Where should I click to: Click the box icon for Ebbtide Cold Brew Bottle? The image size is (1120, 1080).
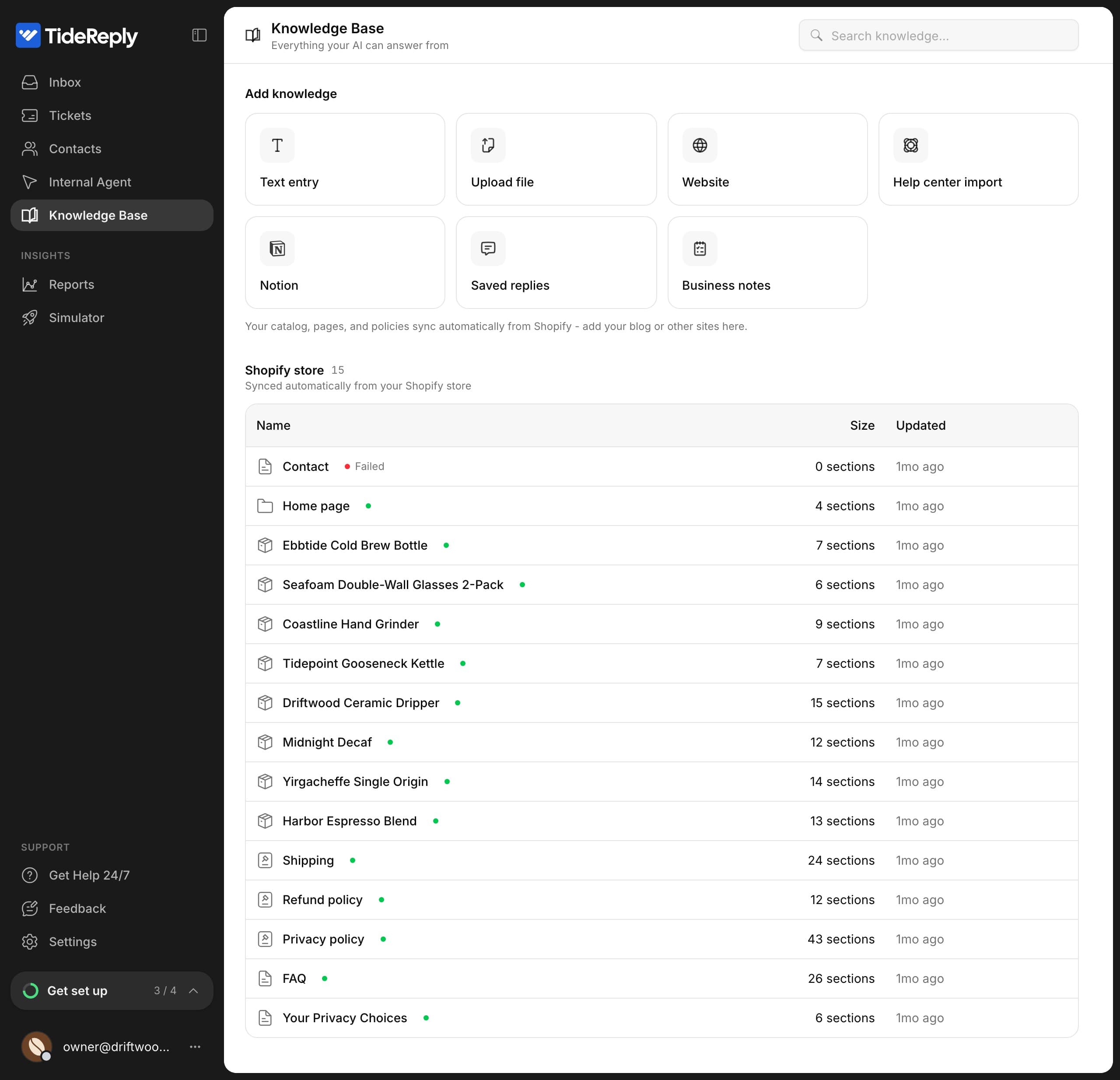tap(265, 545)
